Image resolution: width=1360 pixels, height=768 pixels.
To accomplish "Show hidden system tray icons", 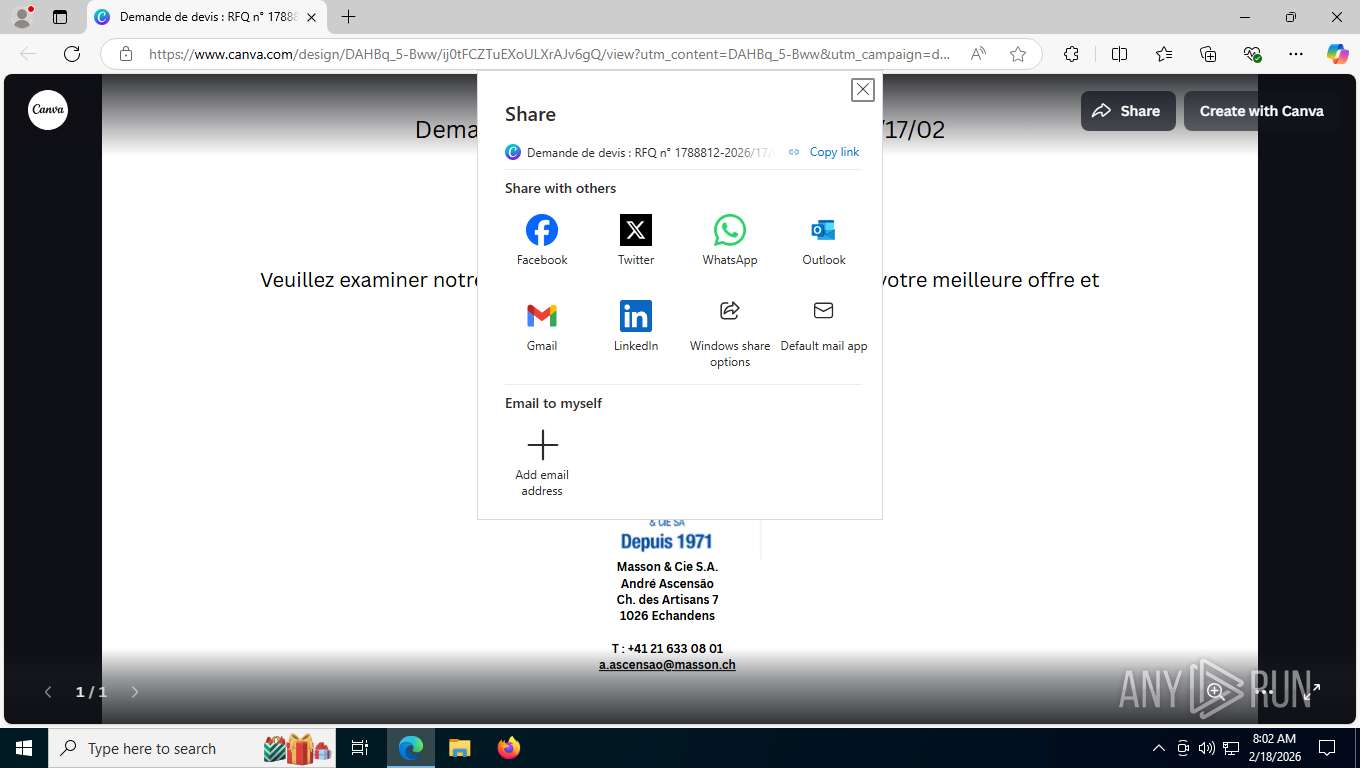I will (x=1159, y=748).
